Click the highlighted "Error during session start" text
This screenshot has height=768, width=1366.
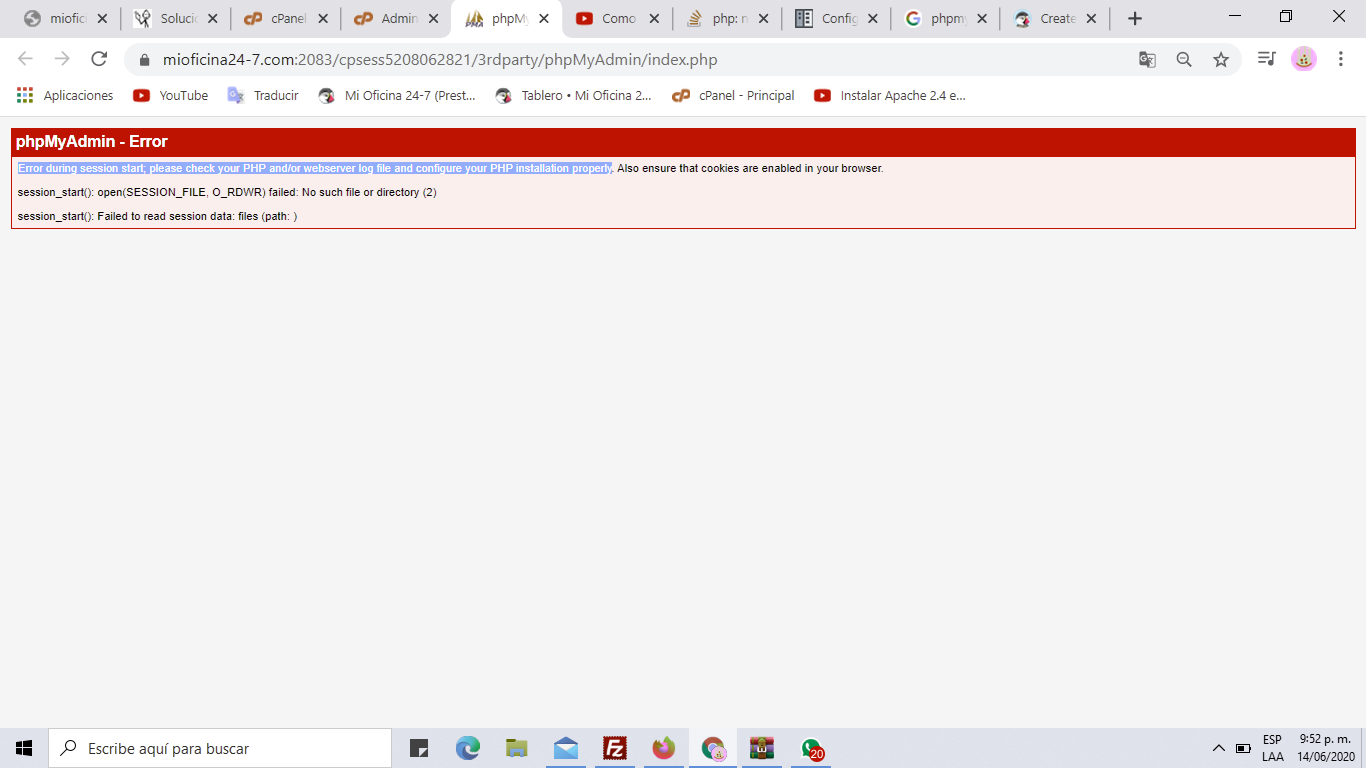point(315,168)
